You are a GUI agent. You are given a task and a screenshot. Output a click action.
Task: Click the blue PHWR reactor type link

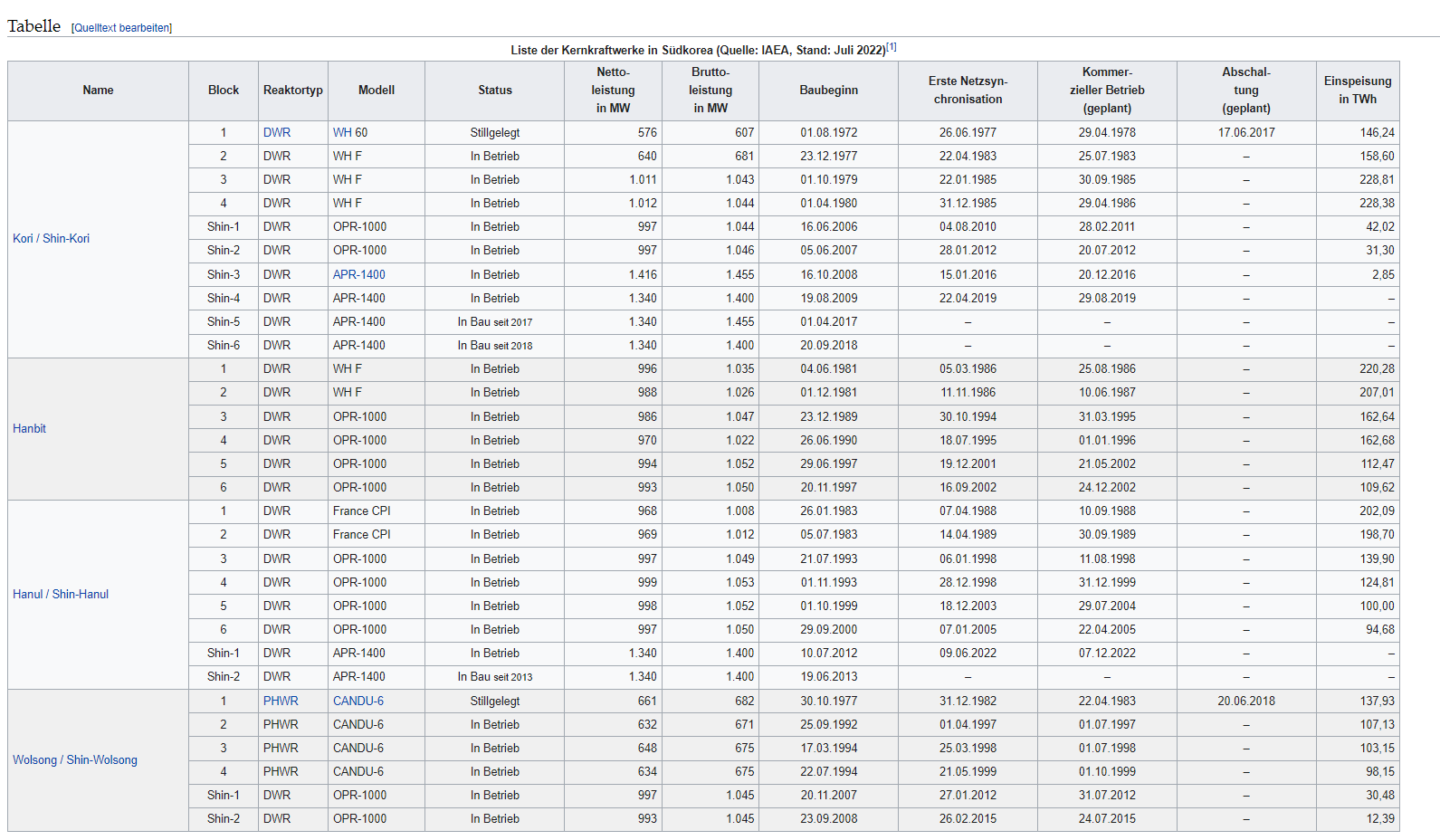[x=281, y=702]
